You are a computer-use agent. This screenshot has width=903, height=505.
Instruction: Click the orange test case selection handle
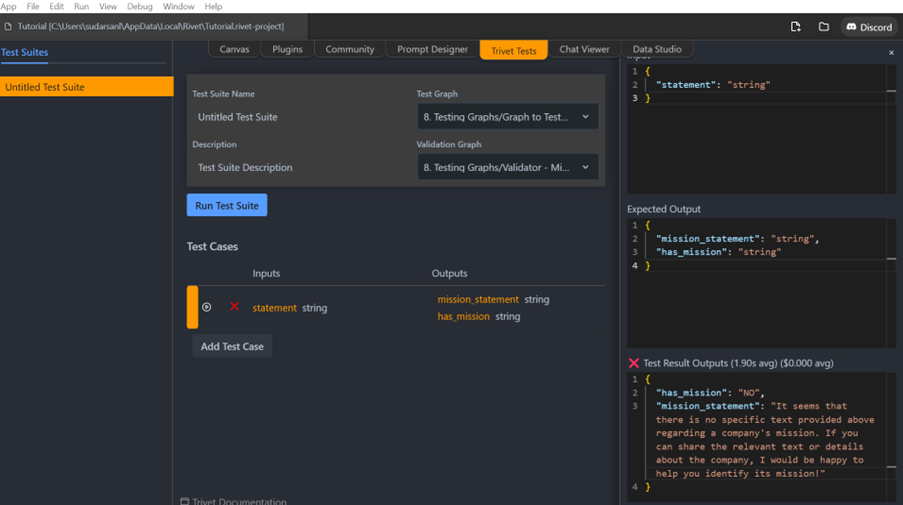(192, 307)
